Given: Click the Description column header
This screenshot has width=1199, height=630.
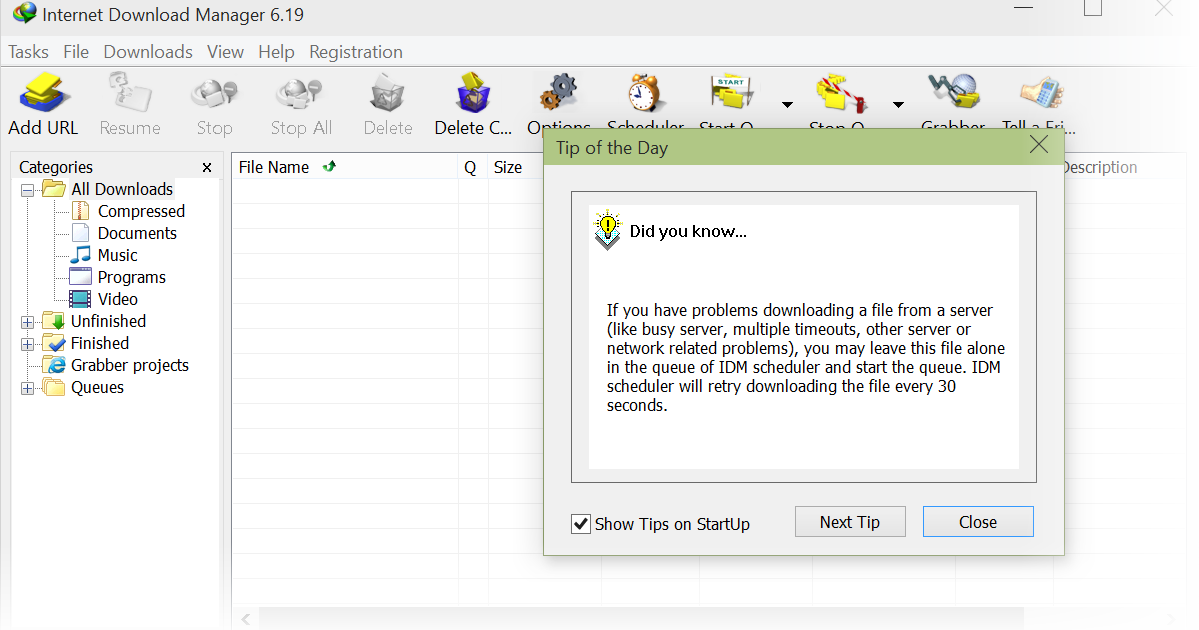Looking at the screenshot, I should [x=1100, y=167].
